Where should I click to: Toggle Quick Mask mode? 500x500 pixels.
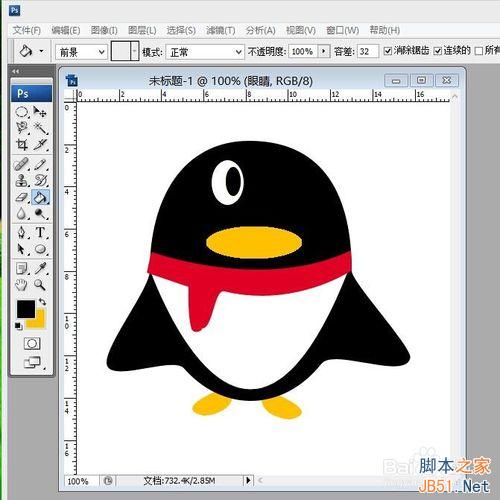click(32, 343)
